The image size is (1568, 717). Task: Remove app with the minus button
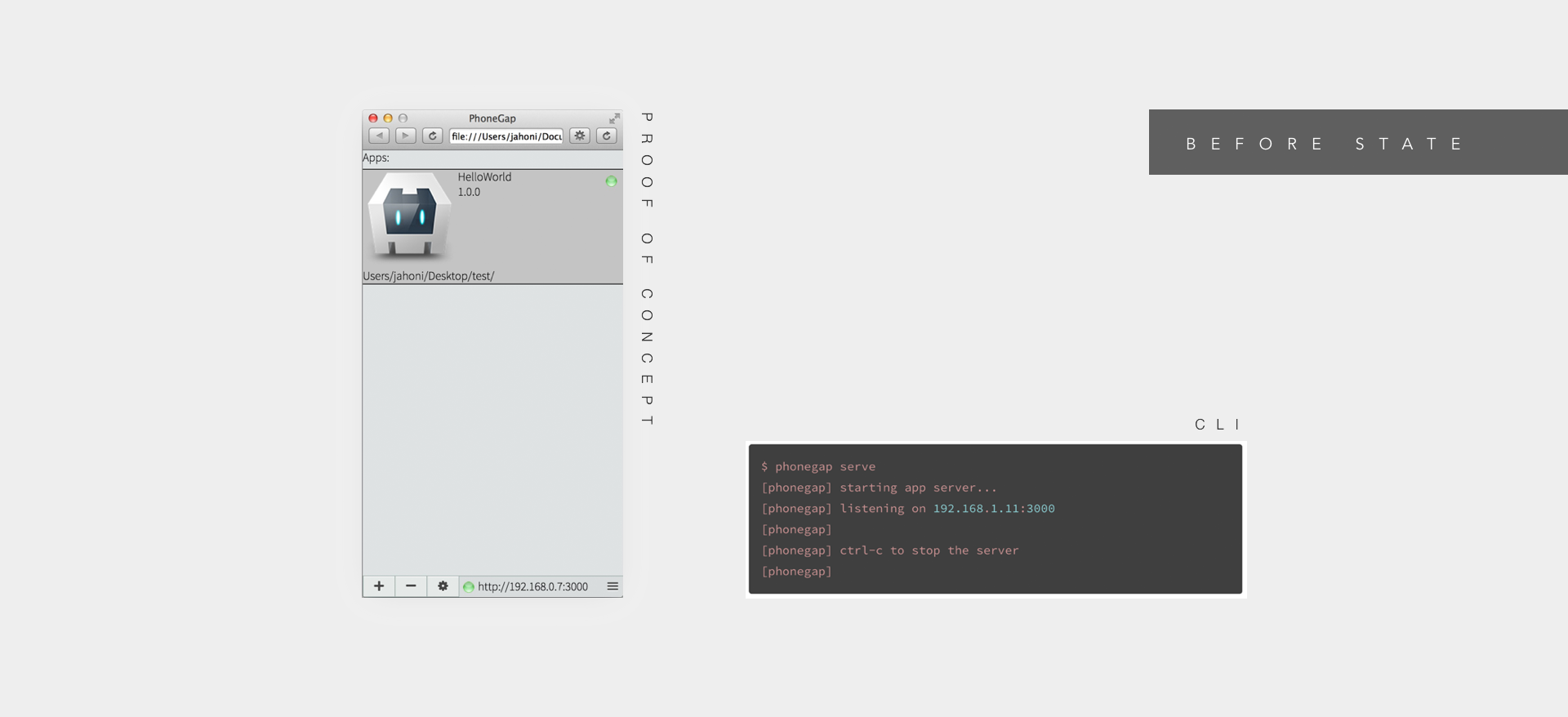(411, 586)
